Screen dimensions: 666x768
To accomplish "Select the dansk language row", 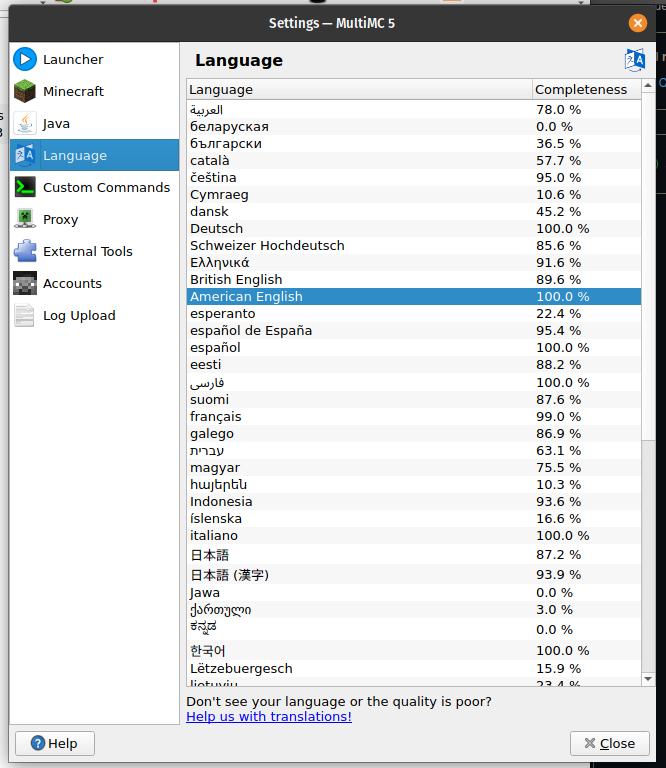I will [414, 212].
